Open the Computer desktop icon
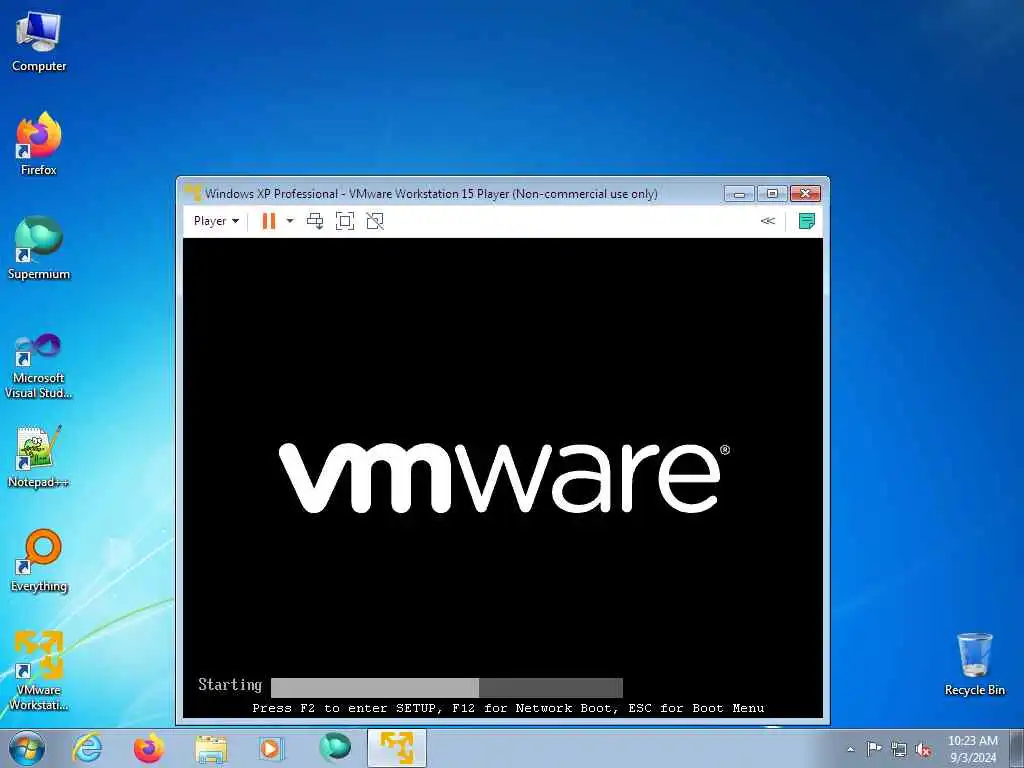 click(39, 42)
